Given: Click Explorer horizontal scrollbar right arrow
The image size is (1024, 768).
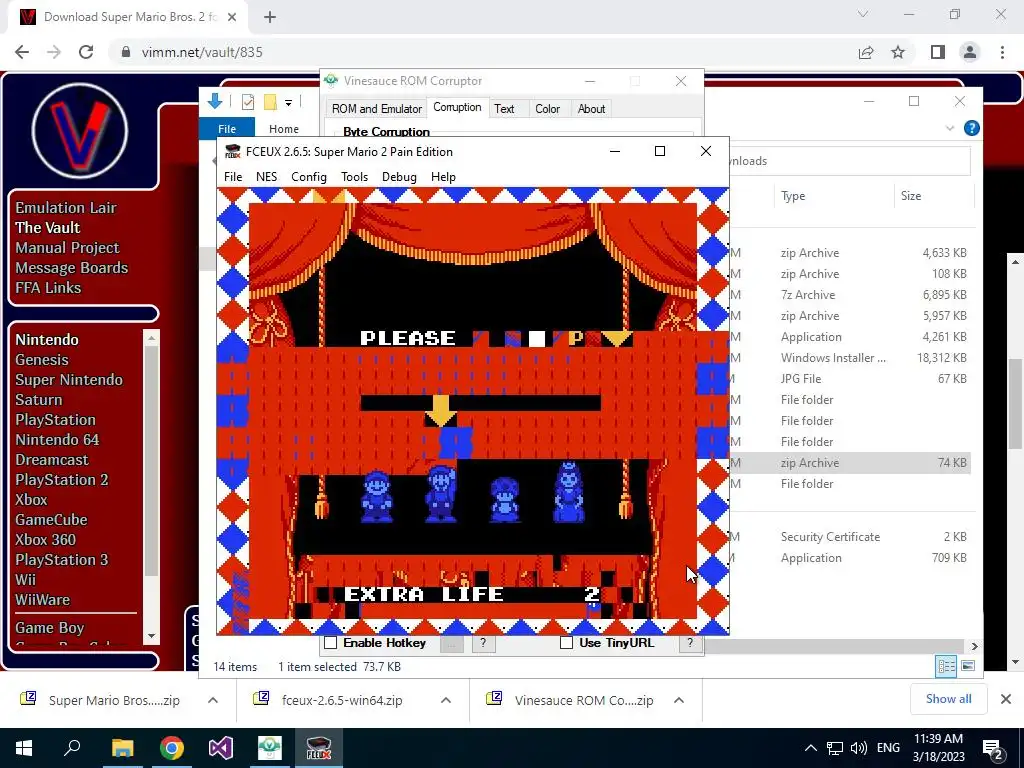Looking at the screenshot, I should tap(974, 646).
